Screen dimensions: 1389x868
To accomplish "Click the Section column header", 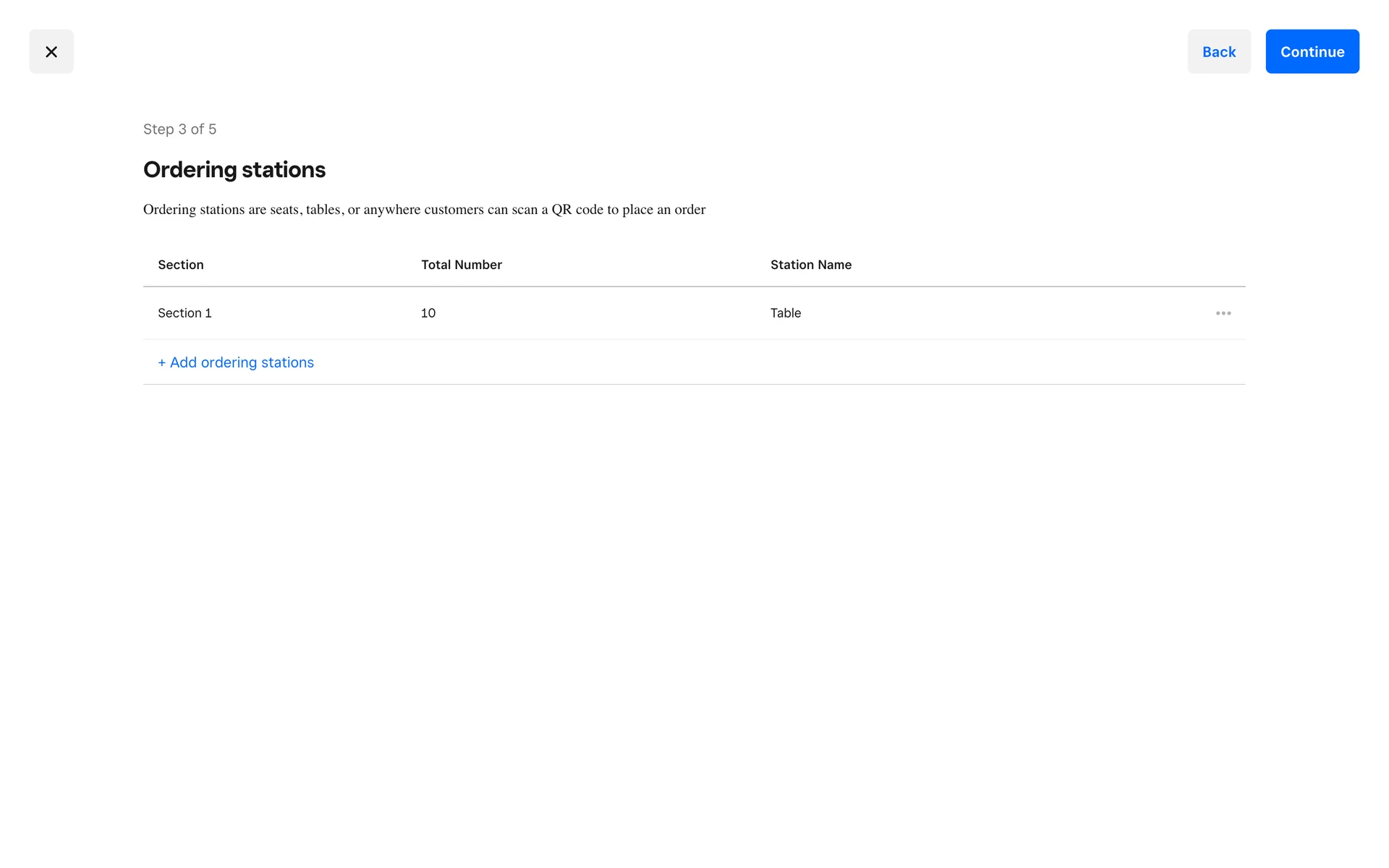I will [x=181, y=265].
